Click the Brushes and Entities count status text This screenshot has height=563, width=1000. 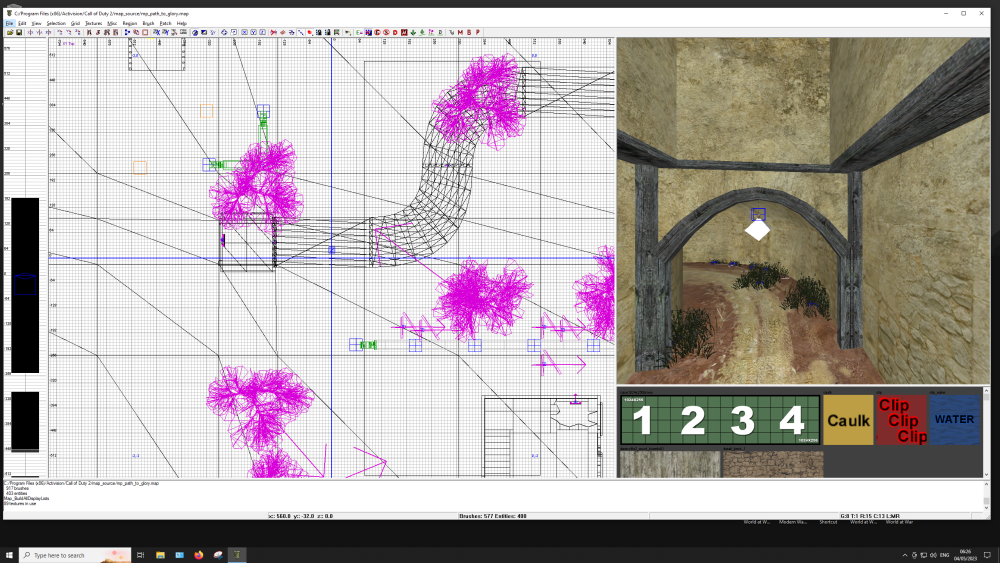pyautogui.click(x=492, y=516)
